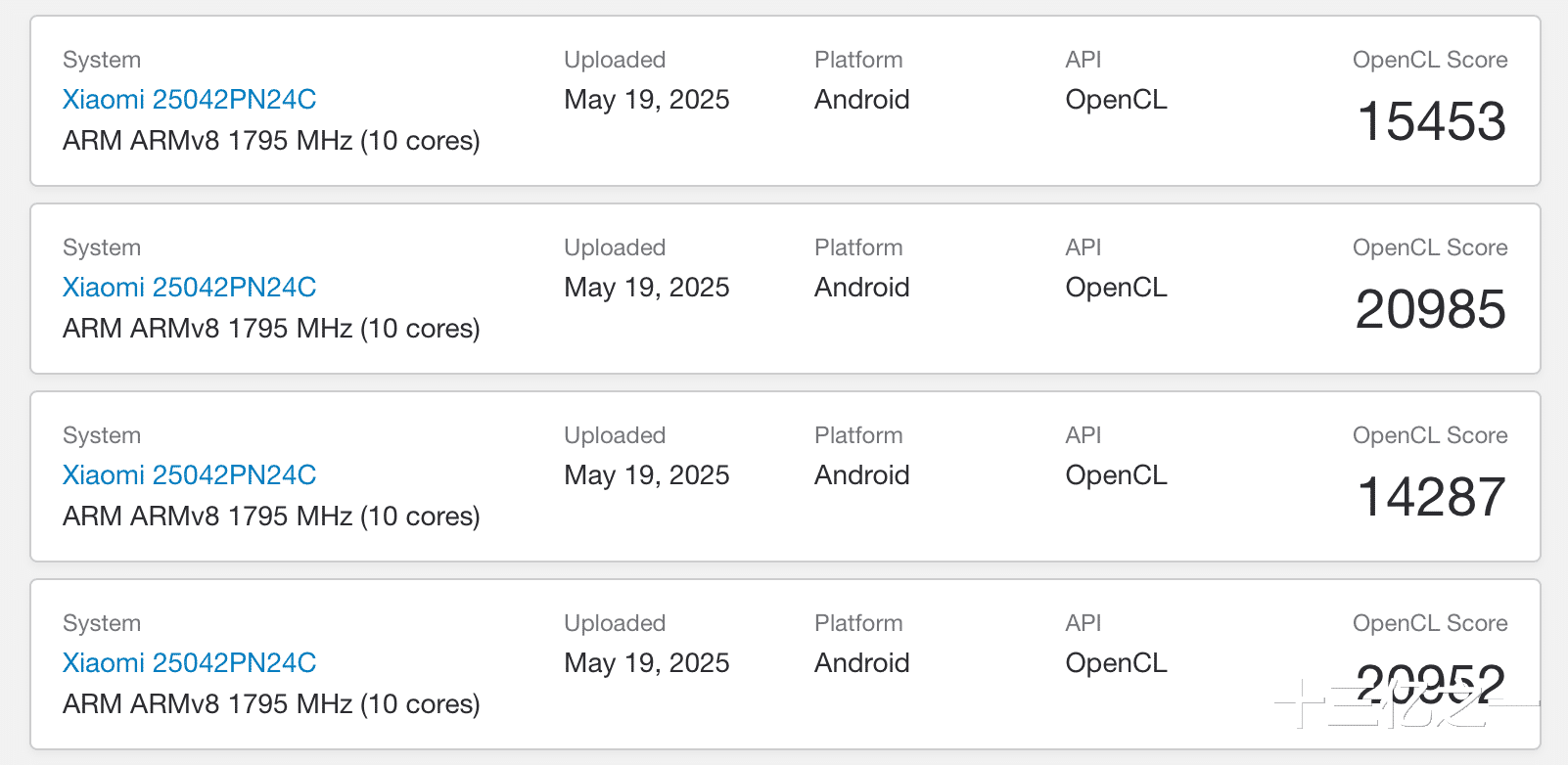1568x765 pixels.
Task: Click the API label in the 20985 card
Action: point(1083,247)
